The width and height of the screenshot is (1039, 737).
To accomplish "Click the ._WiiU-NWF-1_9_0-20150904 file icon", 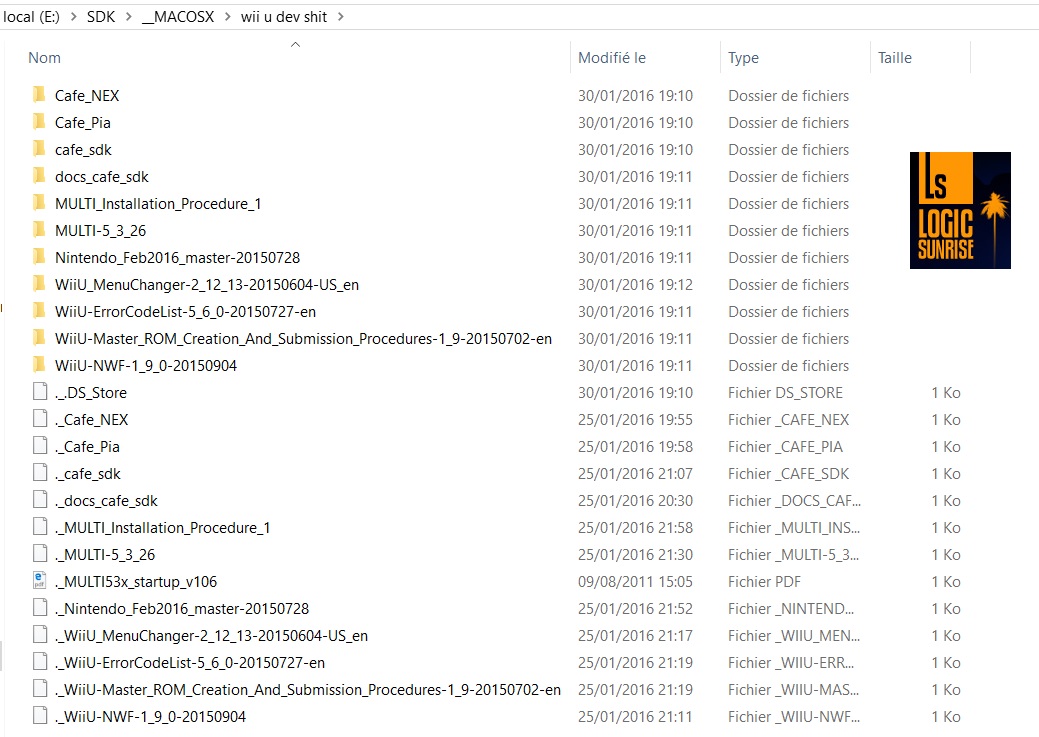I will tap(40, 716).
